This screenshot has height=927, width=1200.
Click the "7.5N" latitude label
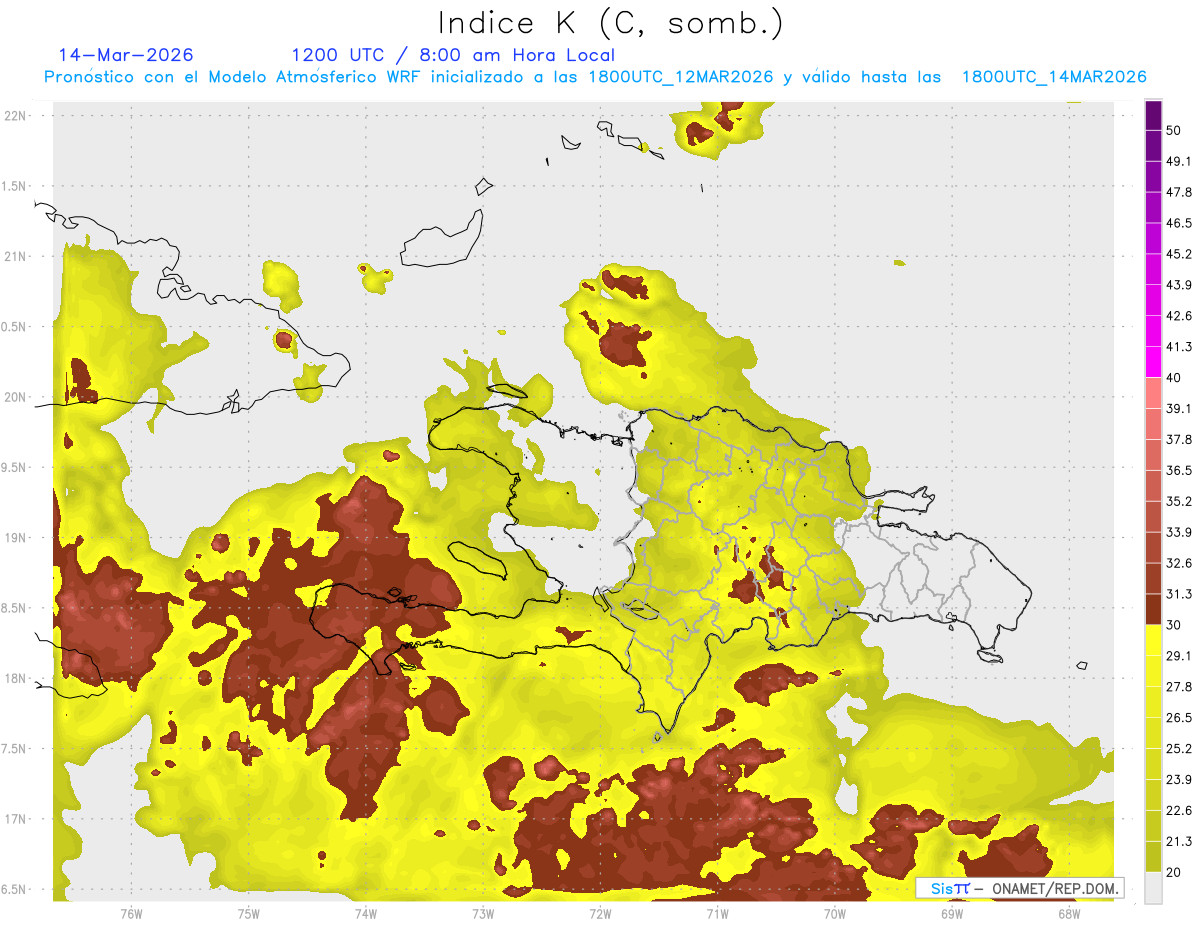click(x=15, y=748)
